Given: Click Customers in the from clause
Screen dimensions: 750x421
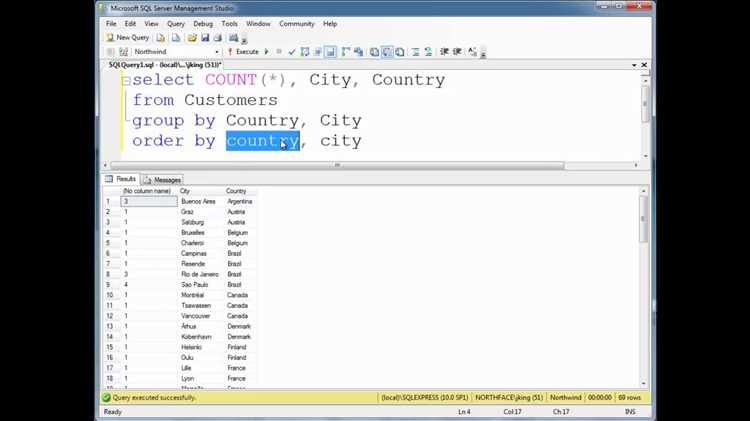Looking at the screenshot, I should [x=231, y=100].
